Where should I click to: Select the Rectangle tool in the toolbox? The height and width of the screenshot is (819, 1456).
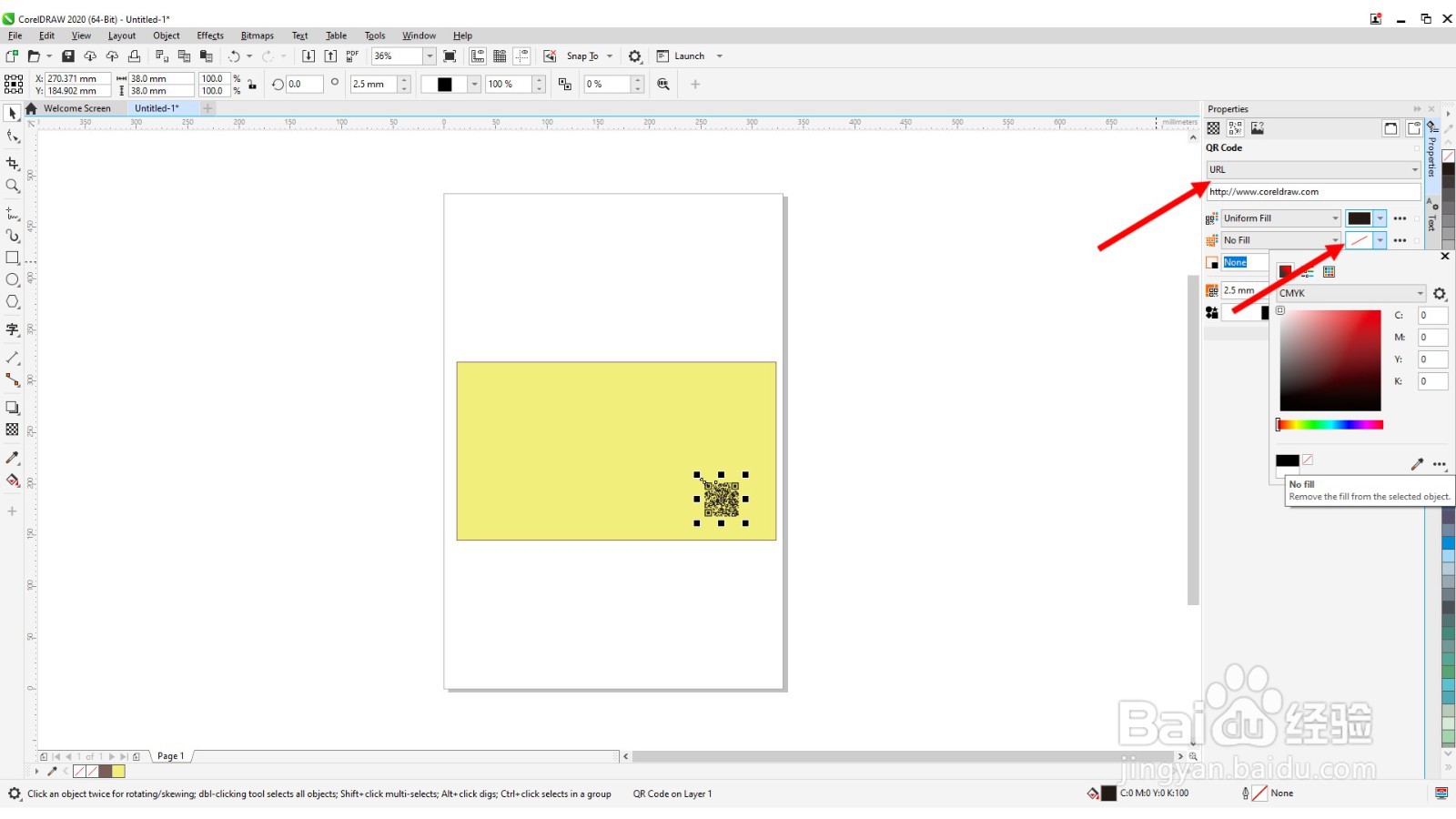tap(13, 258)
